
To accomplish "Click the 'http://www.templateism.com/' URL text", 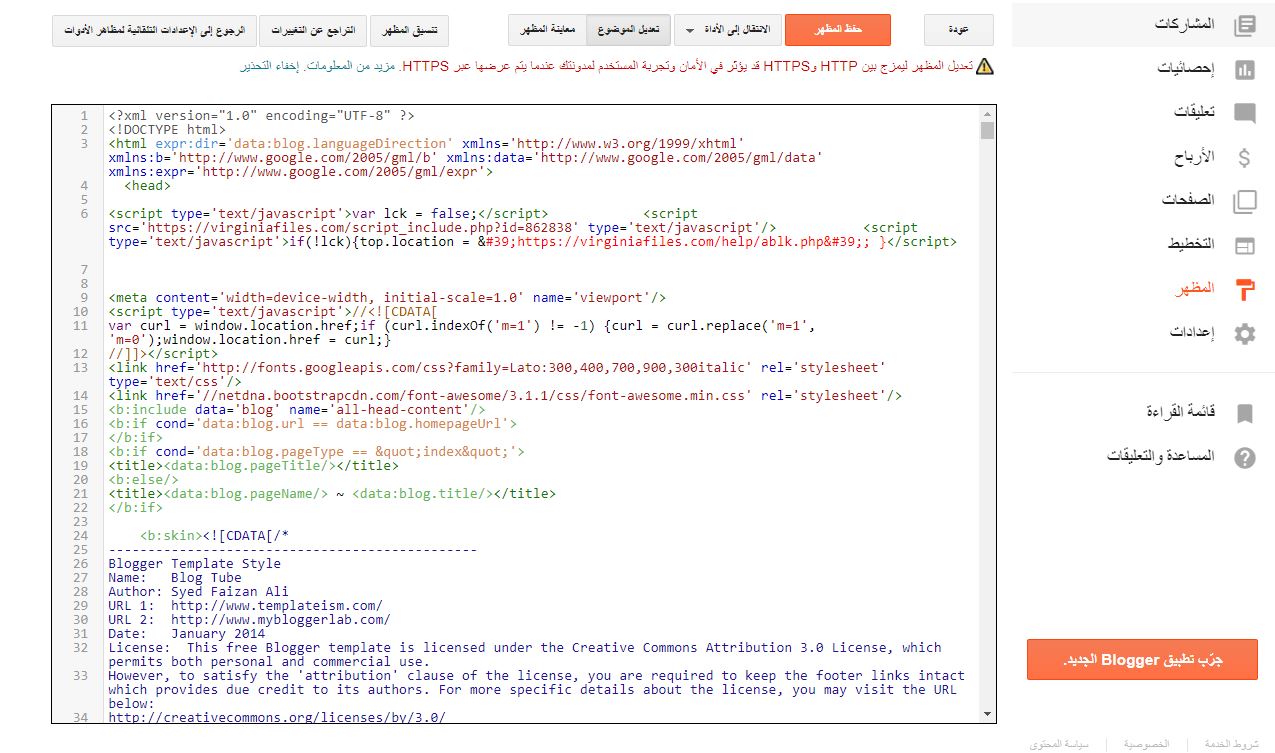I will tap(277, 605).
